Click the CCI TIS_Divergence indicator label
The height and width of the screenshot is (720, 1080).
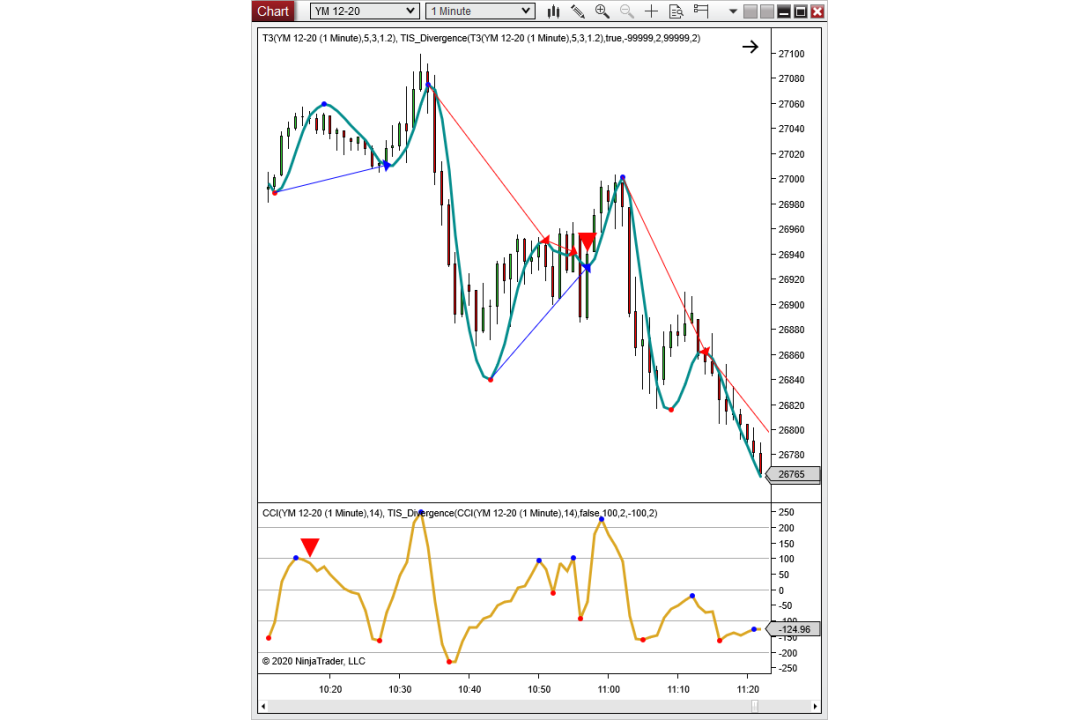[459, 513]
